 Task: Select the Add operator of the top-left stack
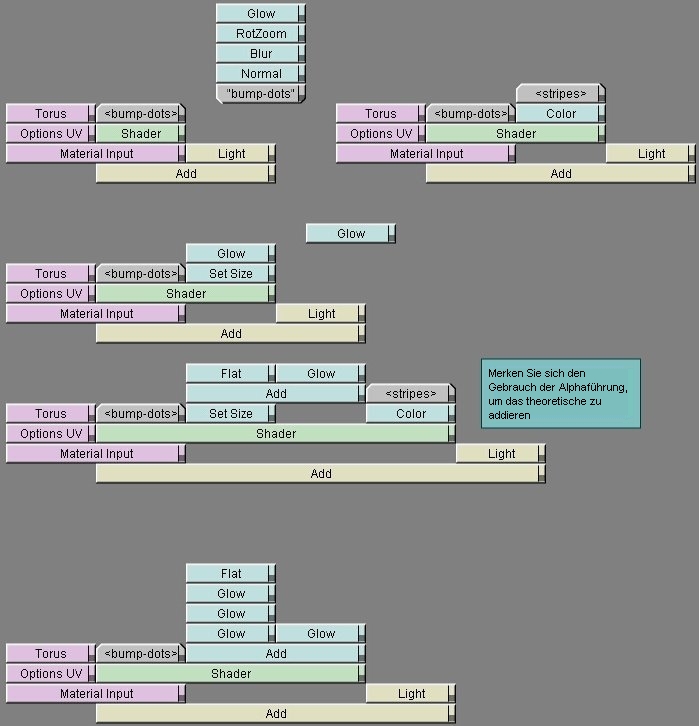click(186, 173)
